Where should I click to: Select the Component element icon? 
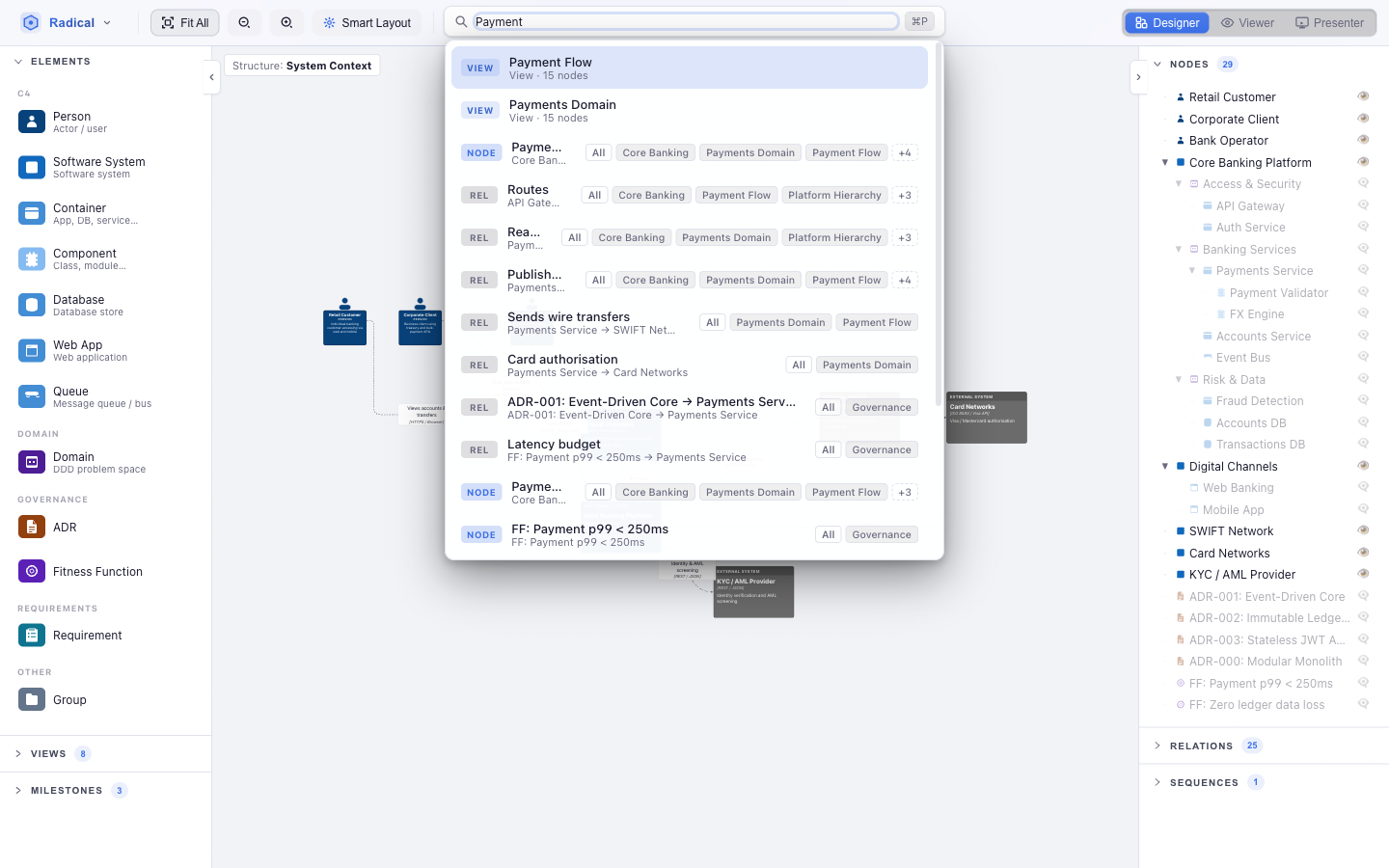(32, 258)
